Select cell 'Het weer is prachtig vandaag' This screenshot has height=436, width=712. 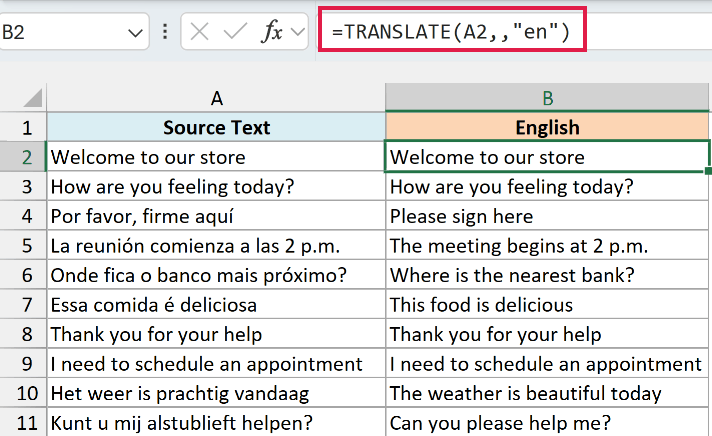[x=216, y=393]
